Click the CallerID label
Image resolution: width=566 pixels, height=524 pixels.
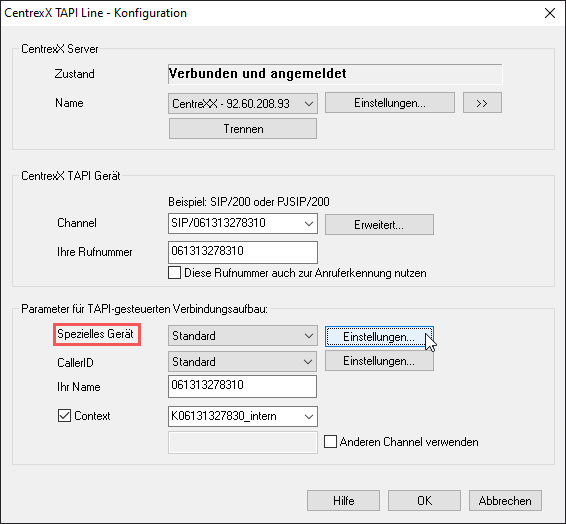tap(75, 362)
